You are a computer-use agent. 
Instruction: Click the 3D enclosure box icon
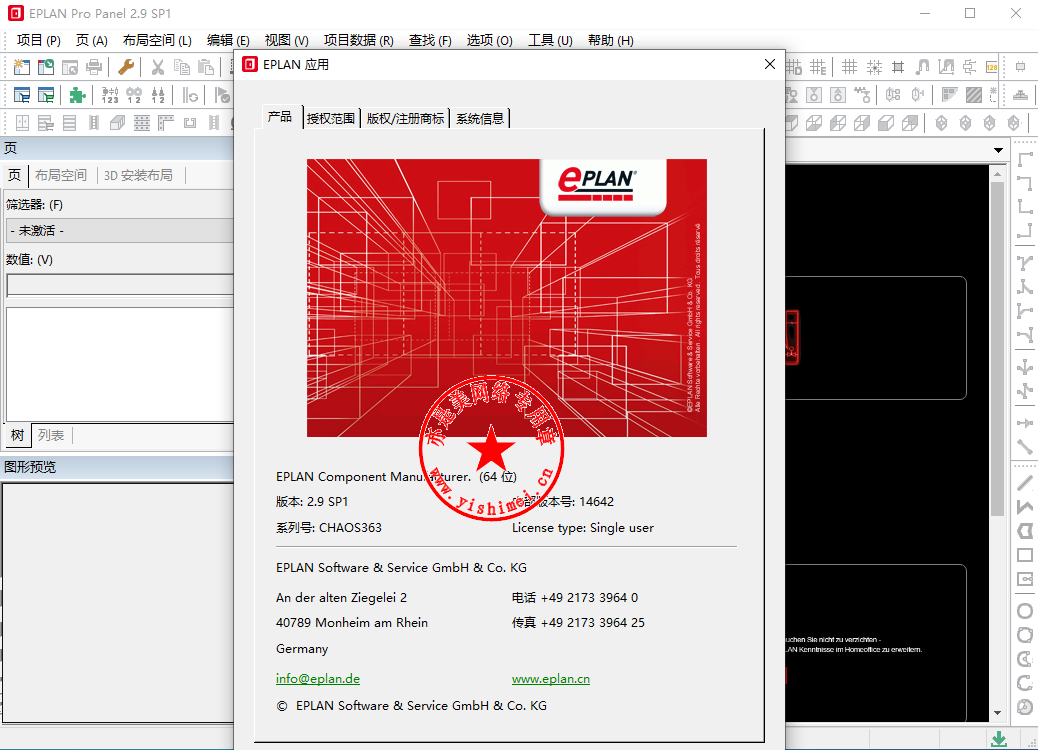coord(117,122)
